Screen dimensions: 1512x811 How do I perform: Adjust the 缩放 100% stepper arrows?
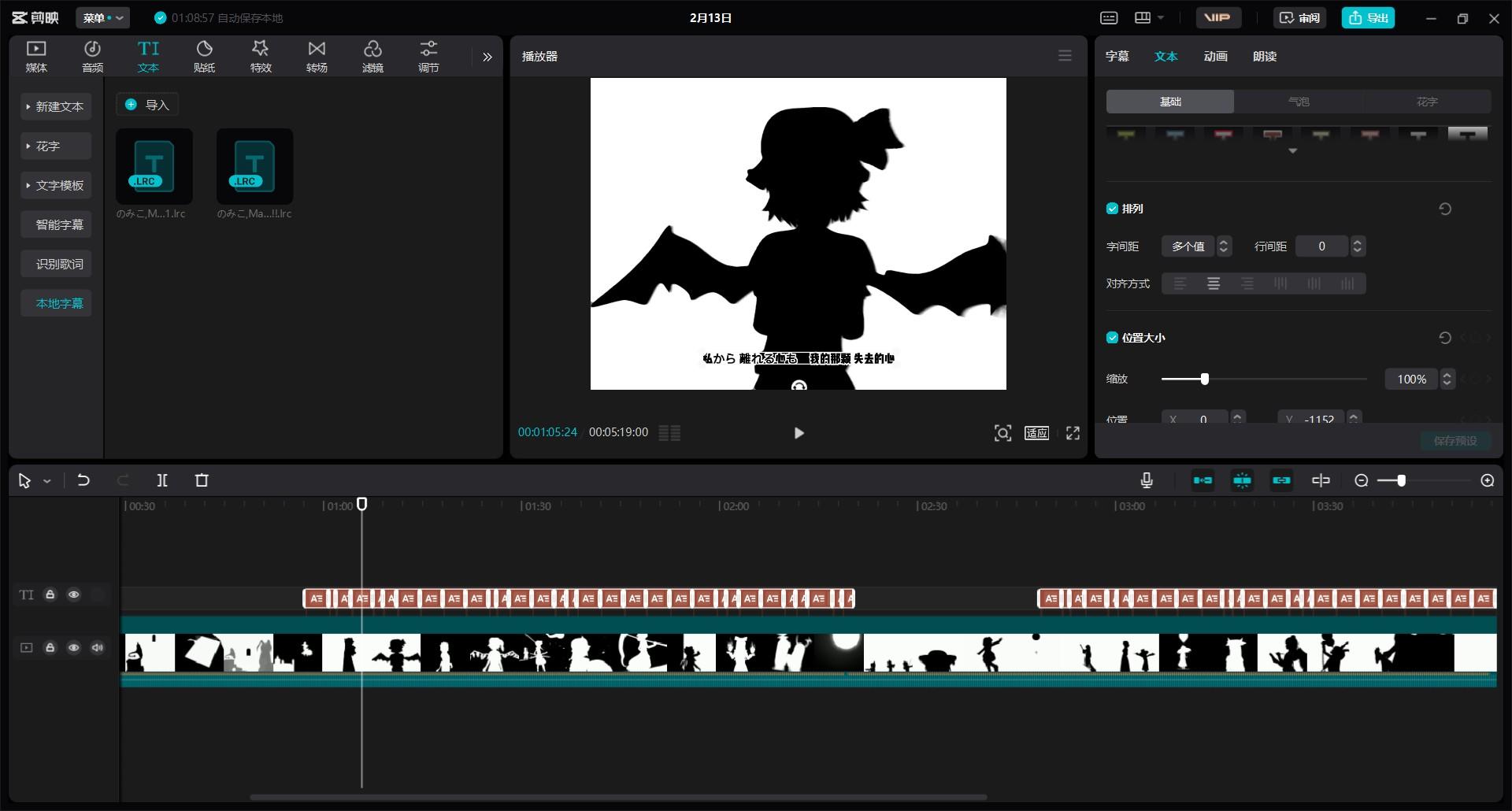(1447, 379)
